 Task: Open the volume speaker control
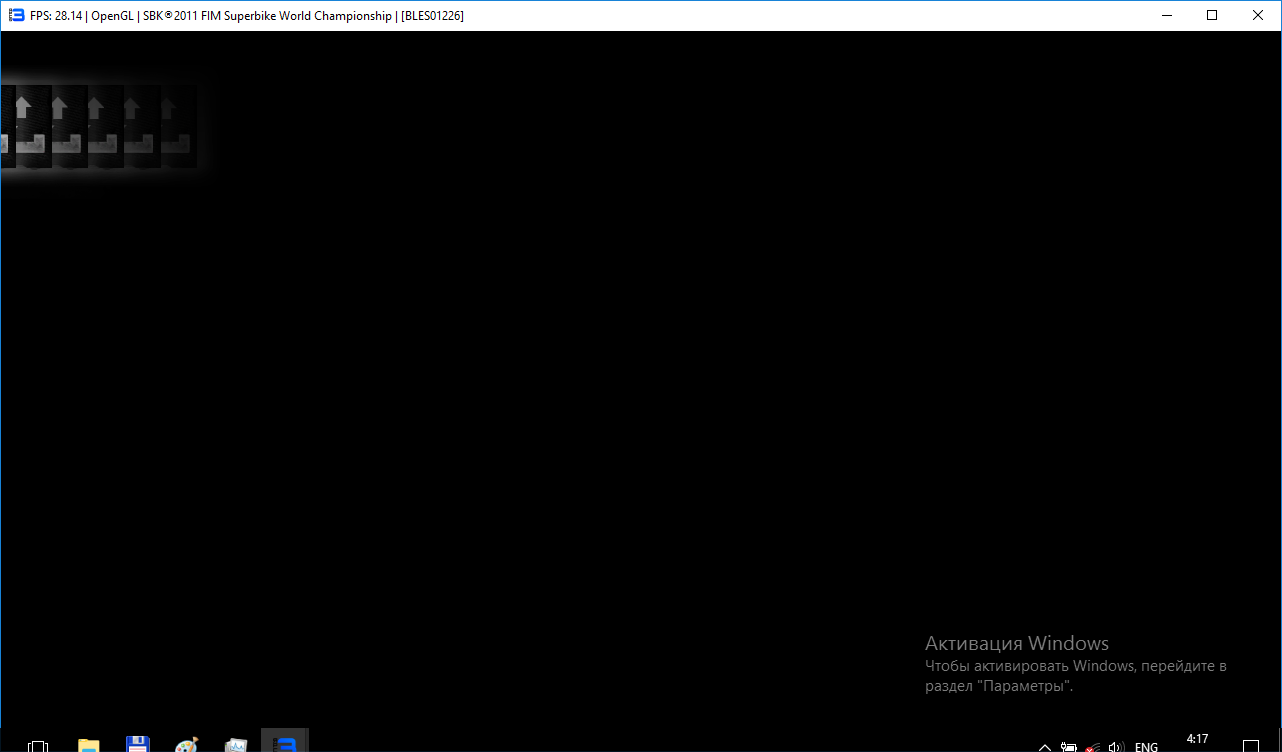click(1117, 746)
